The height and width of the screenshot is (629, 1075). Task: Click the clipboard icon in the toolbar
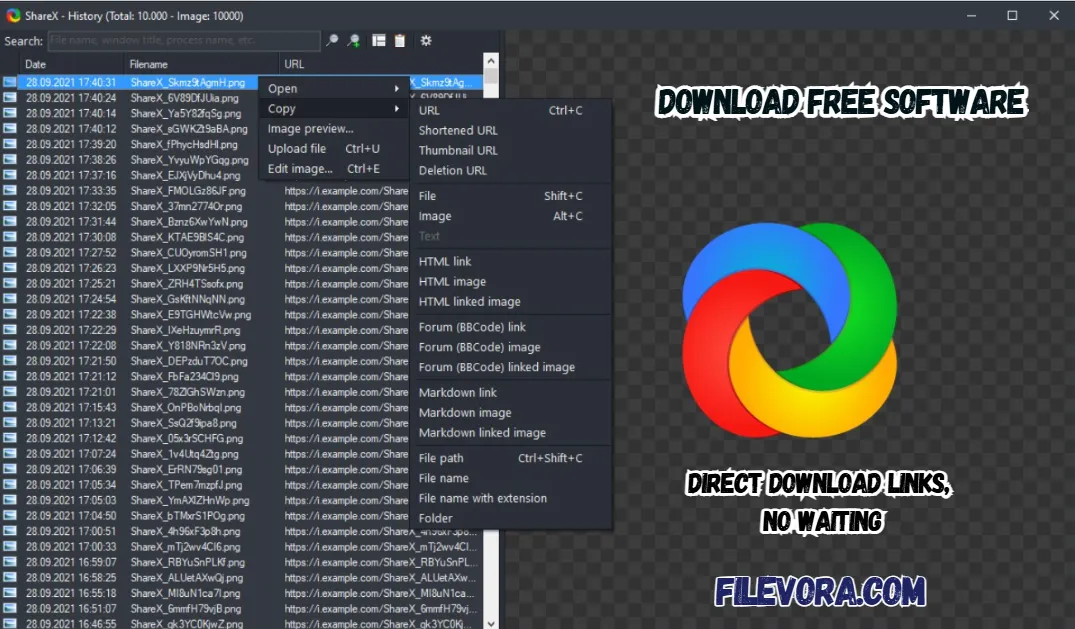(x=399, y=41)
